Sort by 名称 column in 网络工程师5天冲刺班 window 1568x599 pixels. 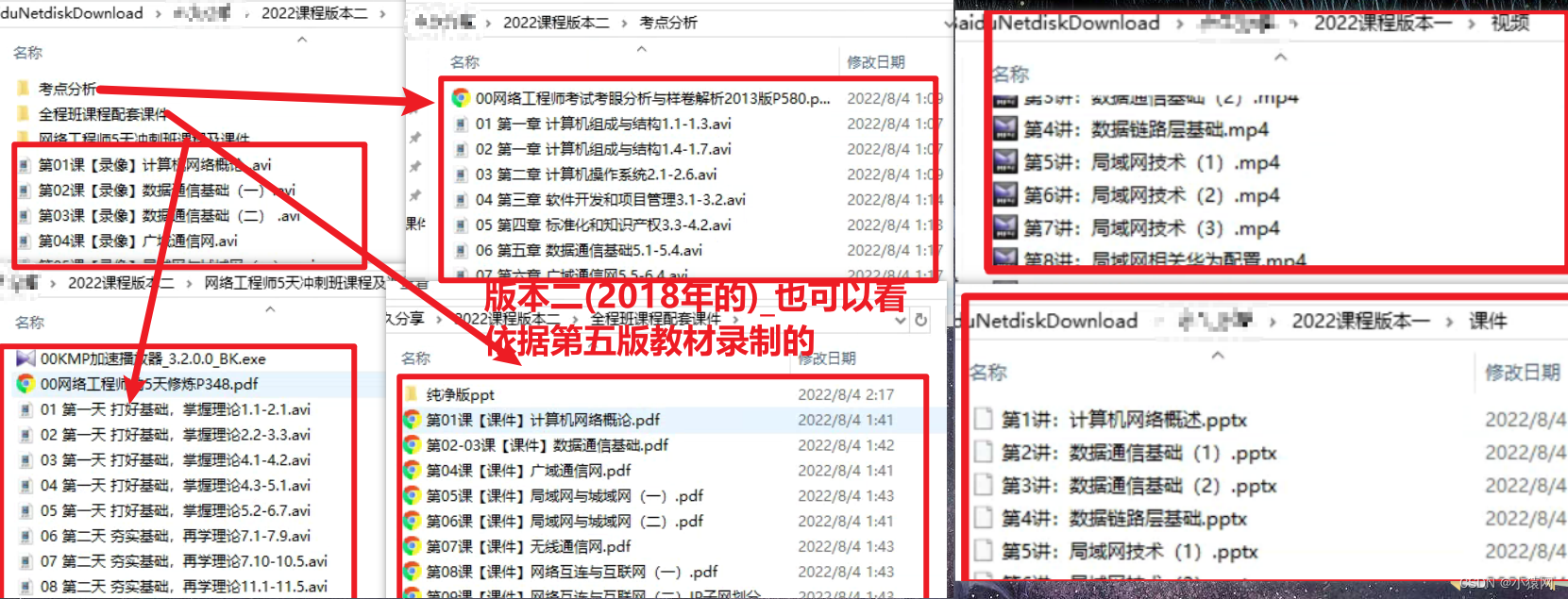coord(29,323)
